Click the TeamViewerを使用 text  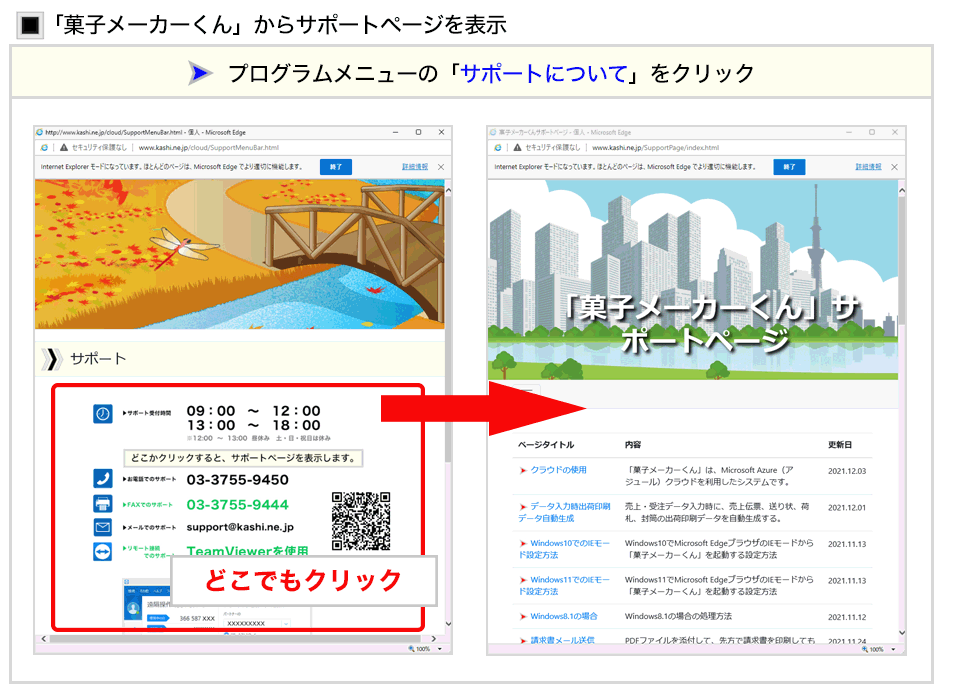pos(247,551)
